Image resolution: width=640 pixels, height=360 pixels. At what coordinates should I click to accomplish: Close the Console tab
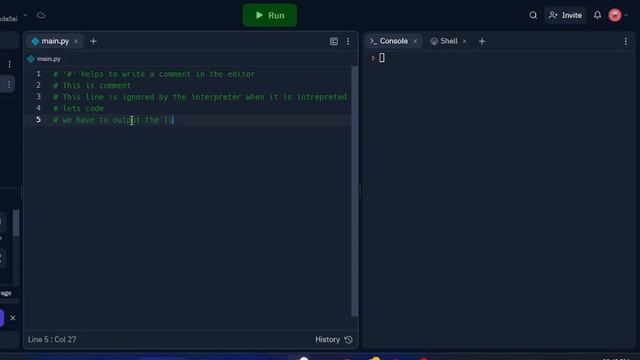tap(415, 42)
